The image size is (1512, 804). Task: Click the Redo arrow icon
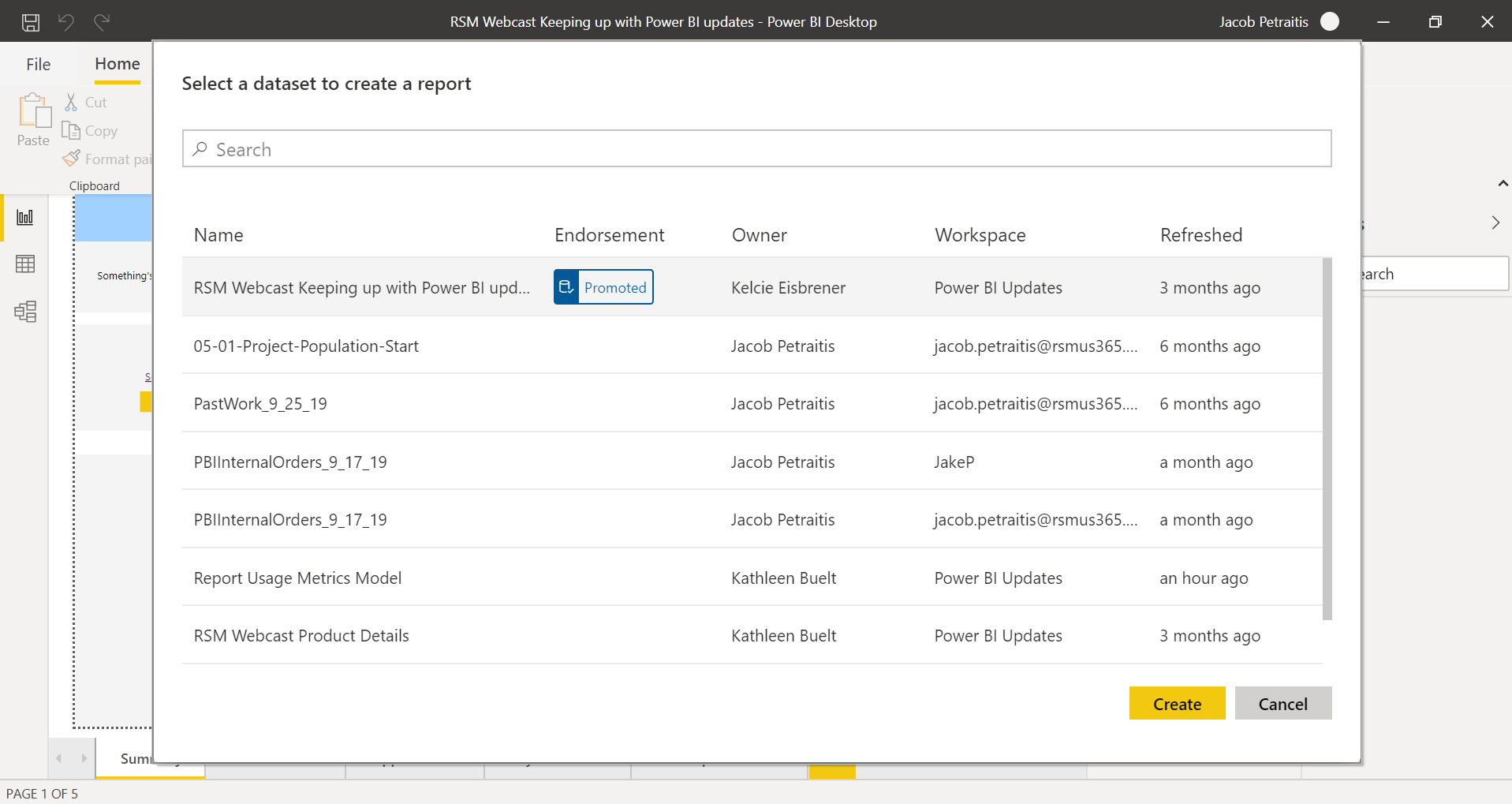pos(102,22)
